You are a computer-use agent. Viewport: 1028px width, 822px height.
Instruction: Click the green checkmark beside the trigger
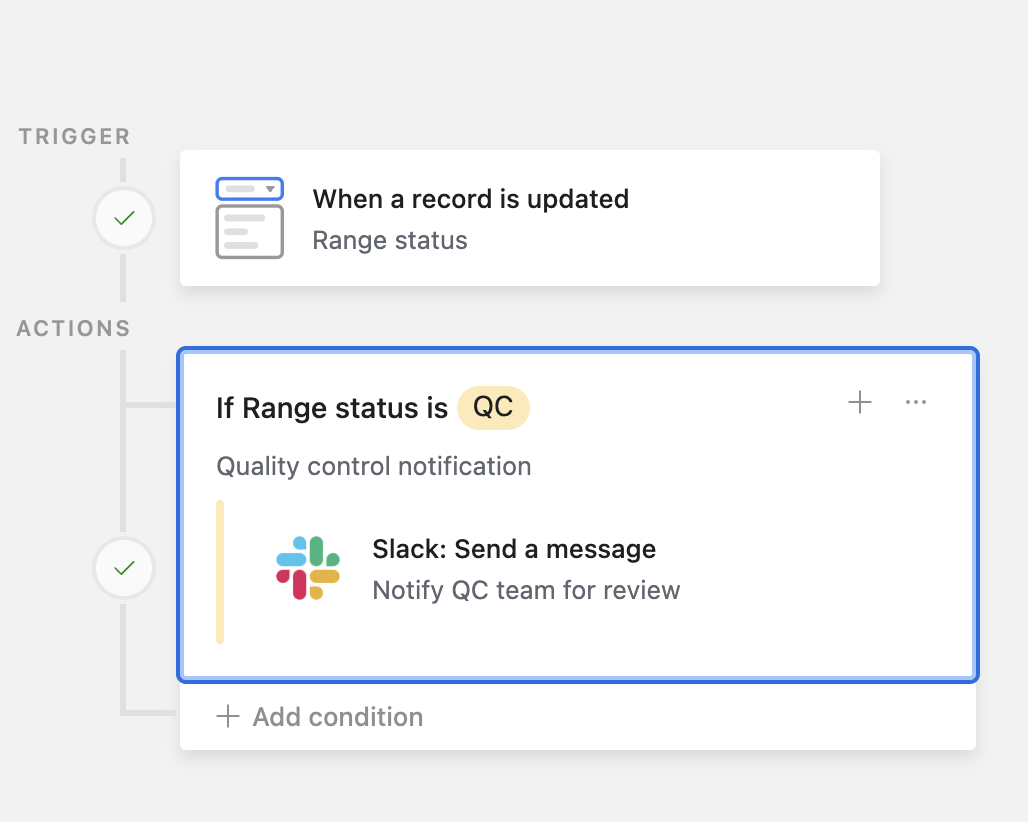click(x=124, y=218)
